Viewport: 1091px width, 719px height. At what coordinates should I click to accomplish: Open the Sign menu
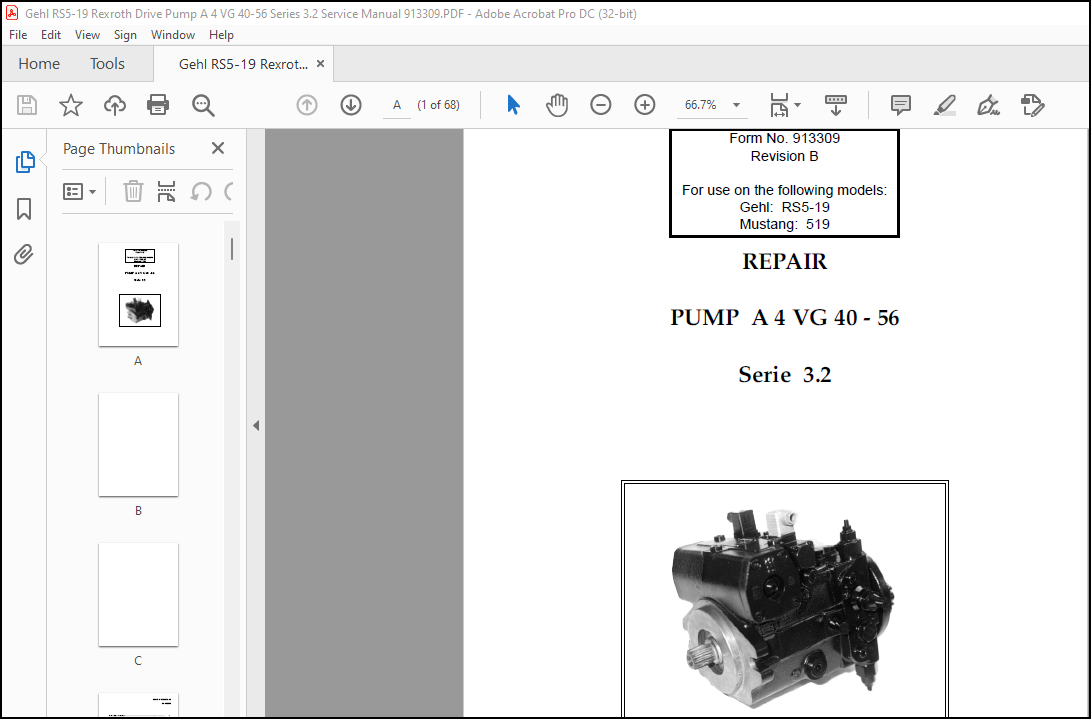click(125, 35)
